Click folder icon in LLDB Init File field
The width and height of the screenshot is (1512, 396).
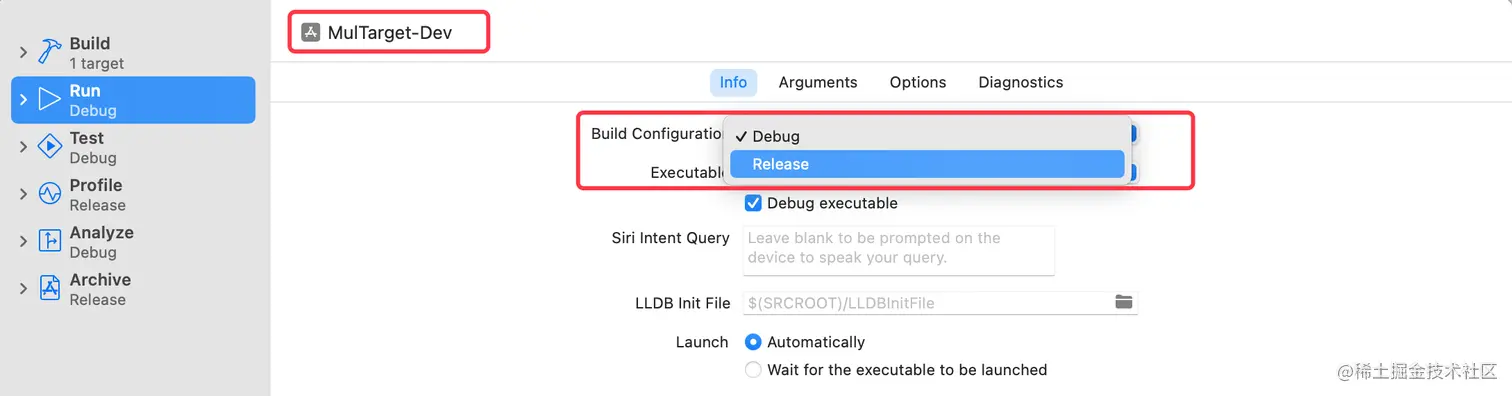click(1124, 302)
